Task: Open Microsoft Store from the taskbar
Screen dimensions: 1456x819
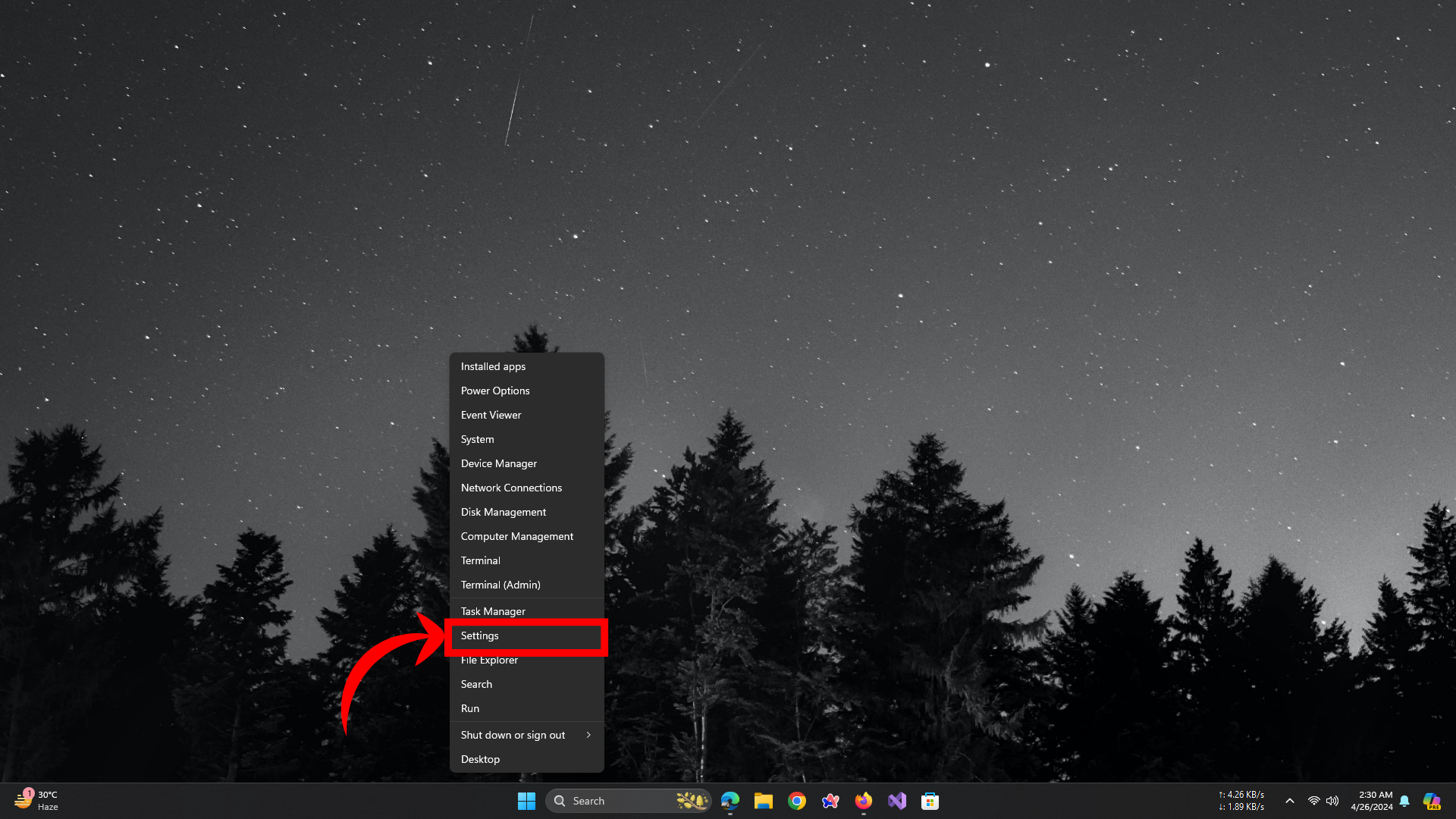Action: tap(930, 801)
